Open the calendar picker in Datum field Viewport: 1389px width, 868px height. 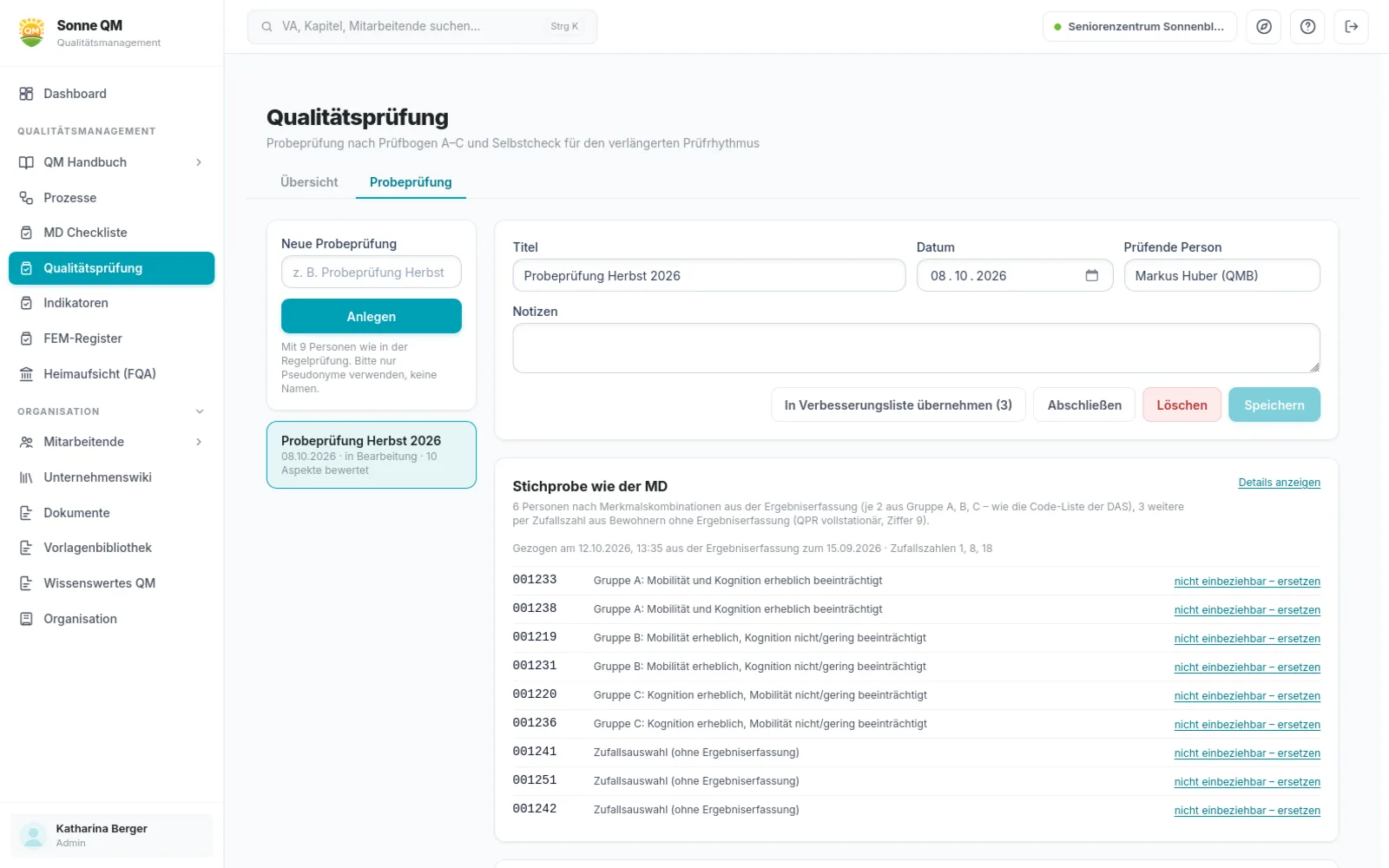click(1092, 275)
